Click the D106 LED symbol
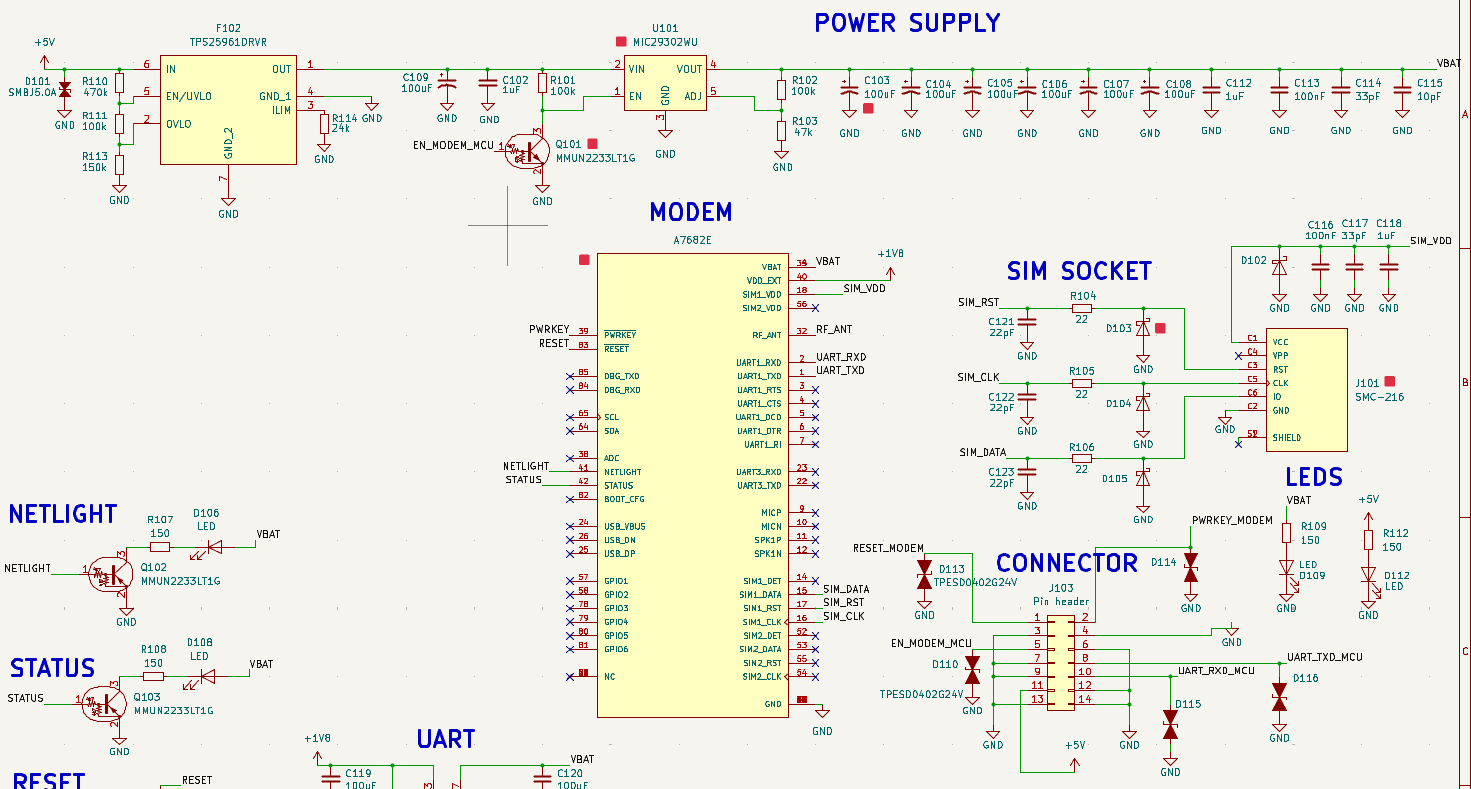 pyautogui.click(x=214, y=547)
